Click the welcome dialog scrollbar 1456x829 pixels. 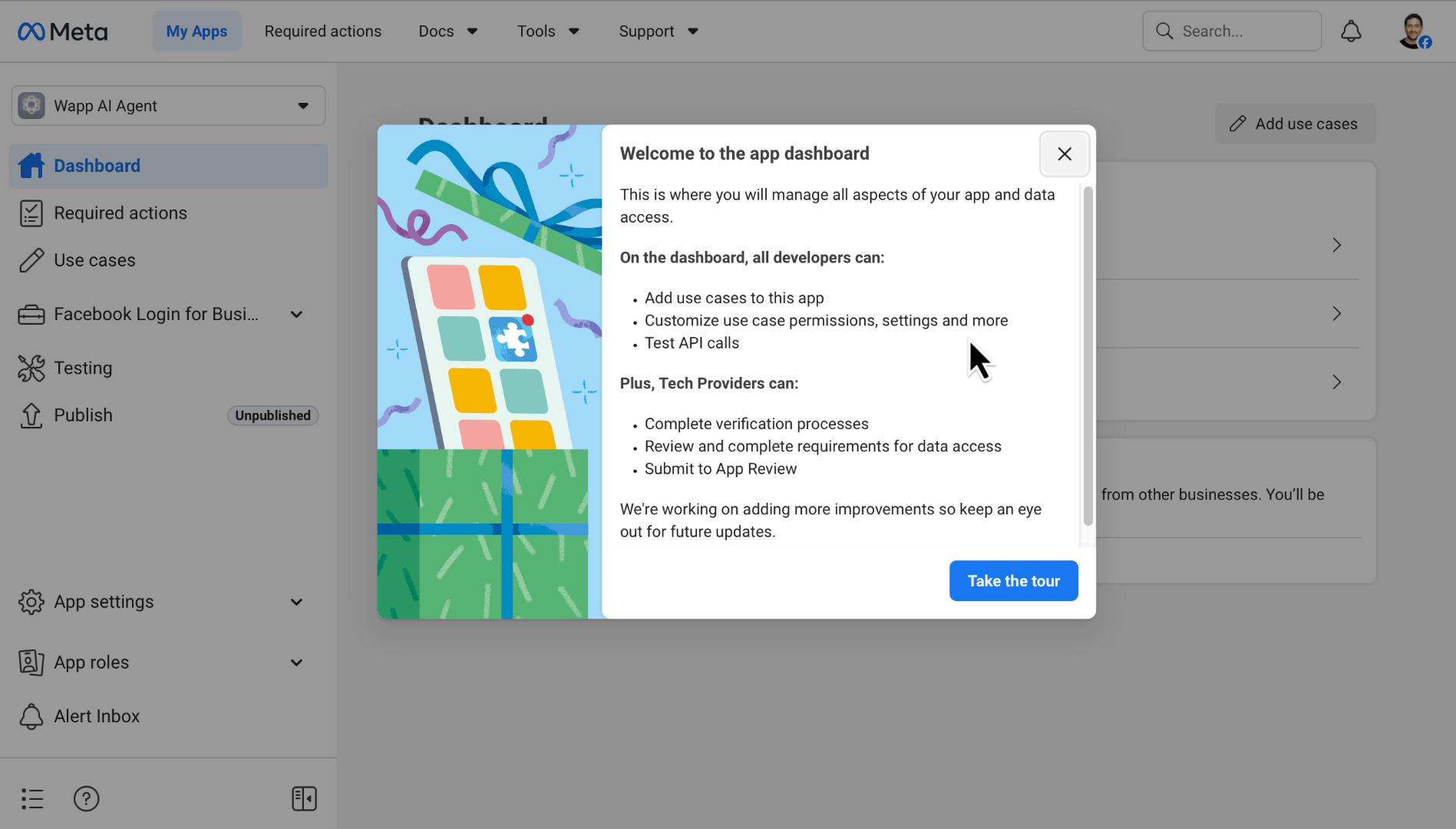tap(1088, 356)
